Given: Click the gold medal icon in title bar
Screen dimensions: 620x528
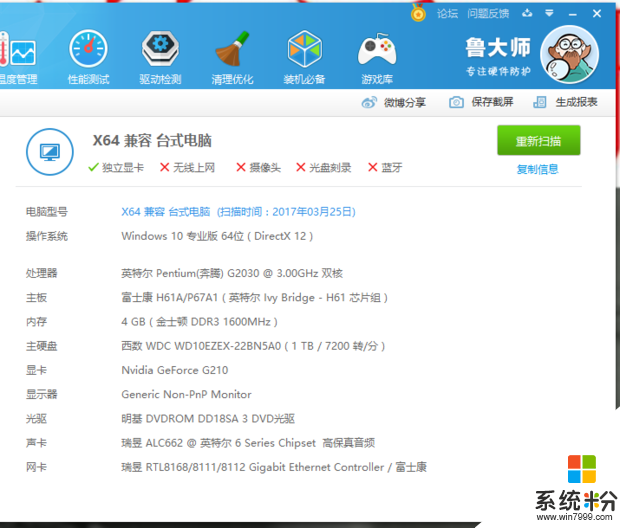Looking at the screenshot, I should 418,13.
